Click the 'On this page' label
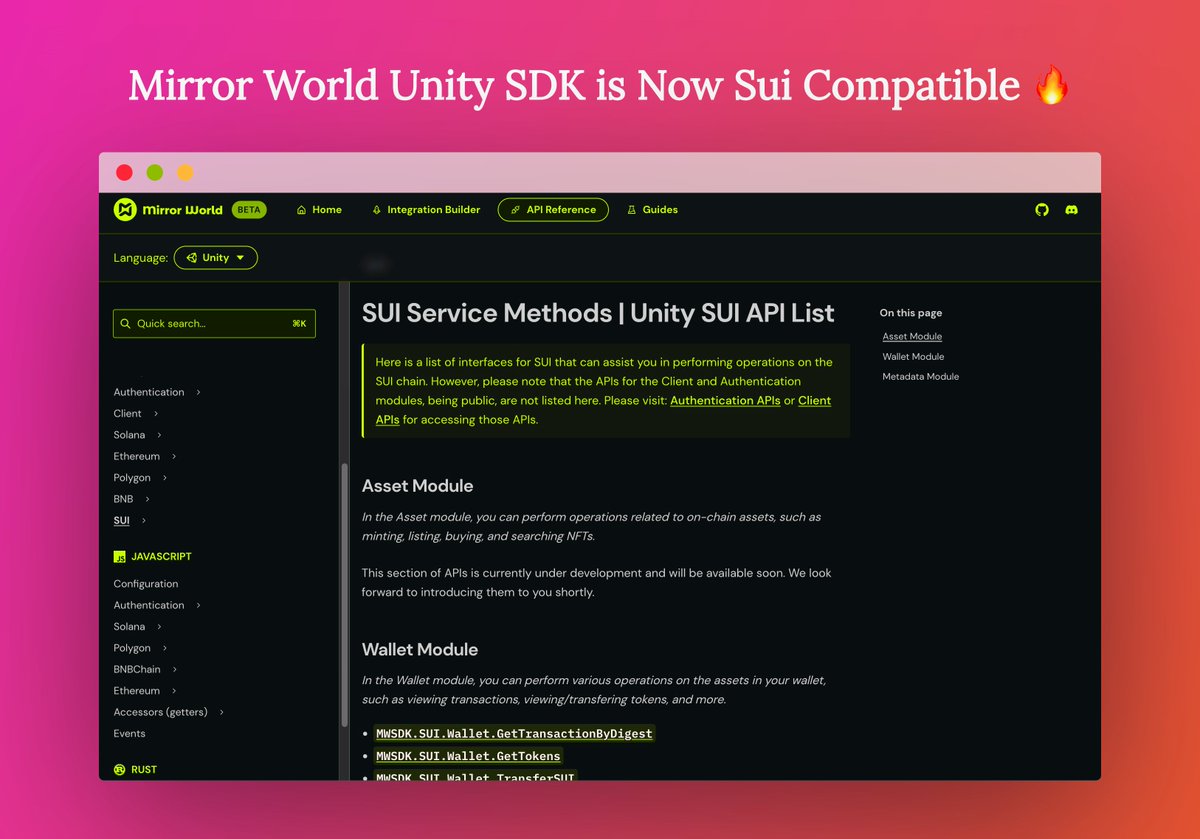Viewport: 1200px width, 839px height. [x=911, y=313]
